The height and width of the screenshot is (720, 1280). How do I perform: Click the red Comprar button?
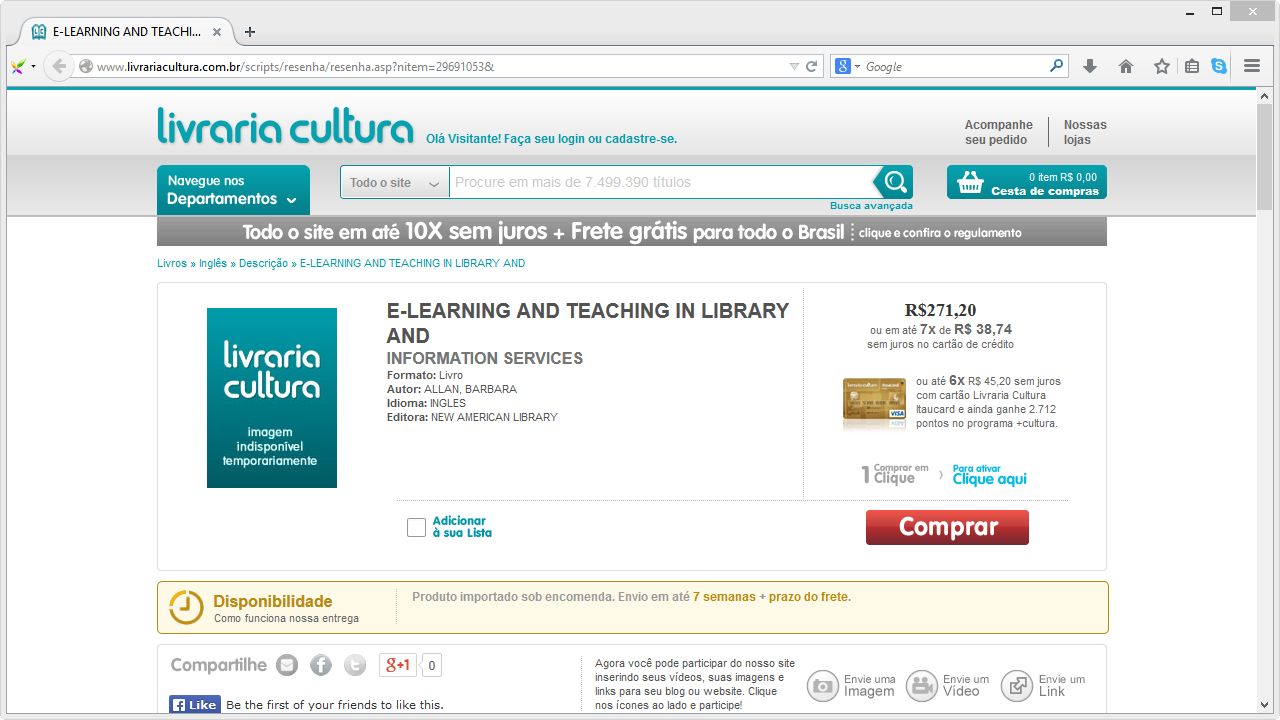947,527
